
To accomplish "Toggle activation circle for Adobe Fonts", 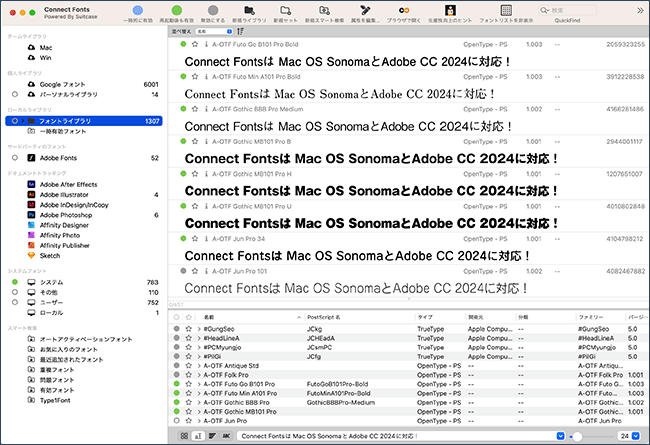I will click(x=15, y=158).
